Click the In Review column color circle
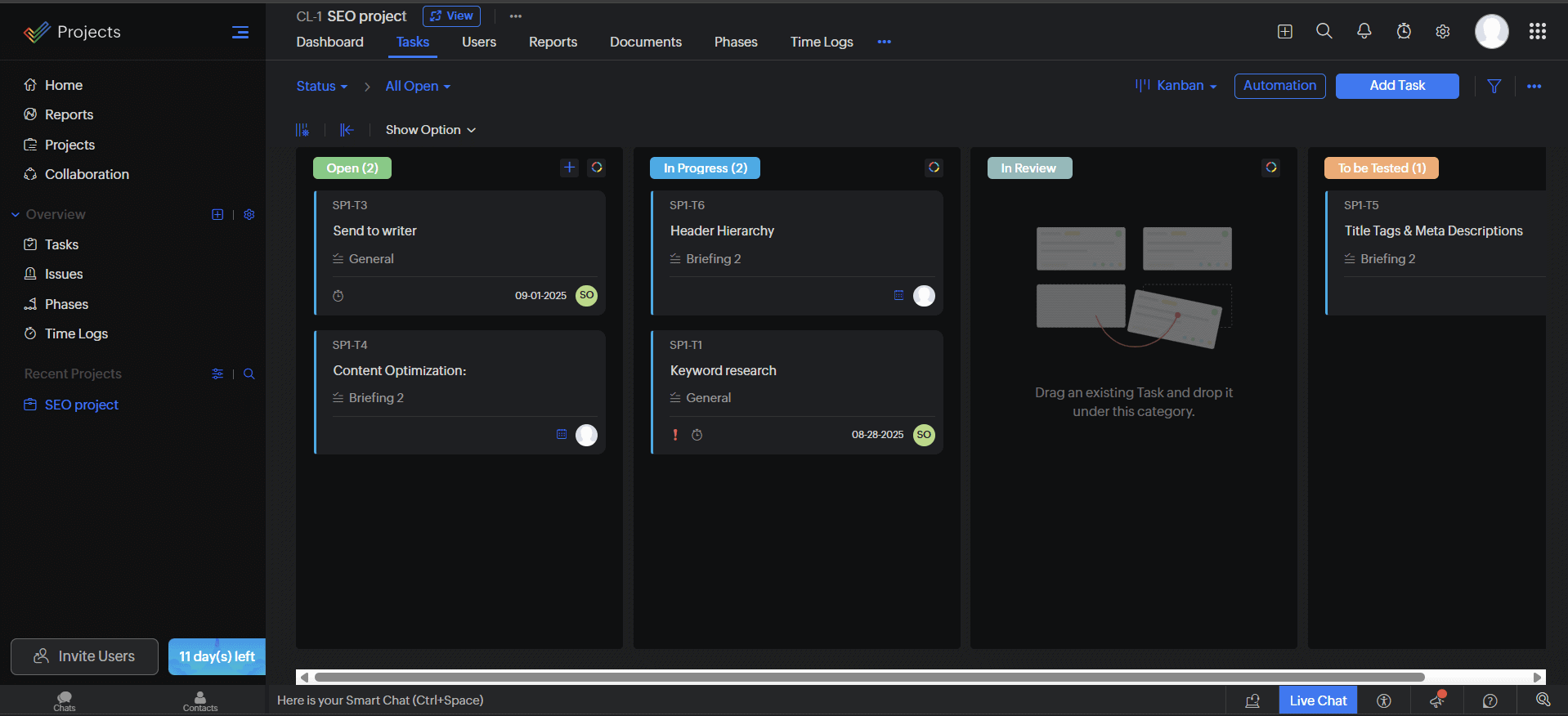Image resolution: width=1568 pixels, height=716 pixels. pos(1270,168)
